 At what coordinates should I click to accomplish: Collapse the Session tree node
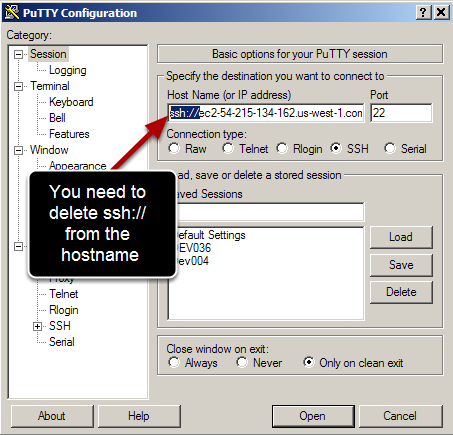pyautogui.click(x=19, y=54)
